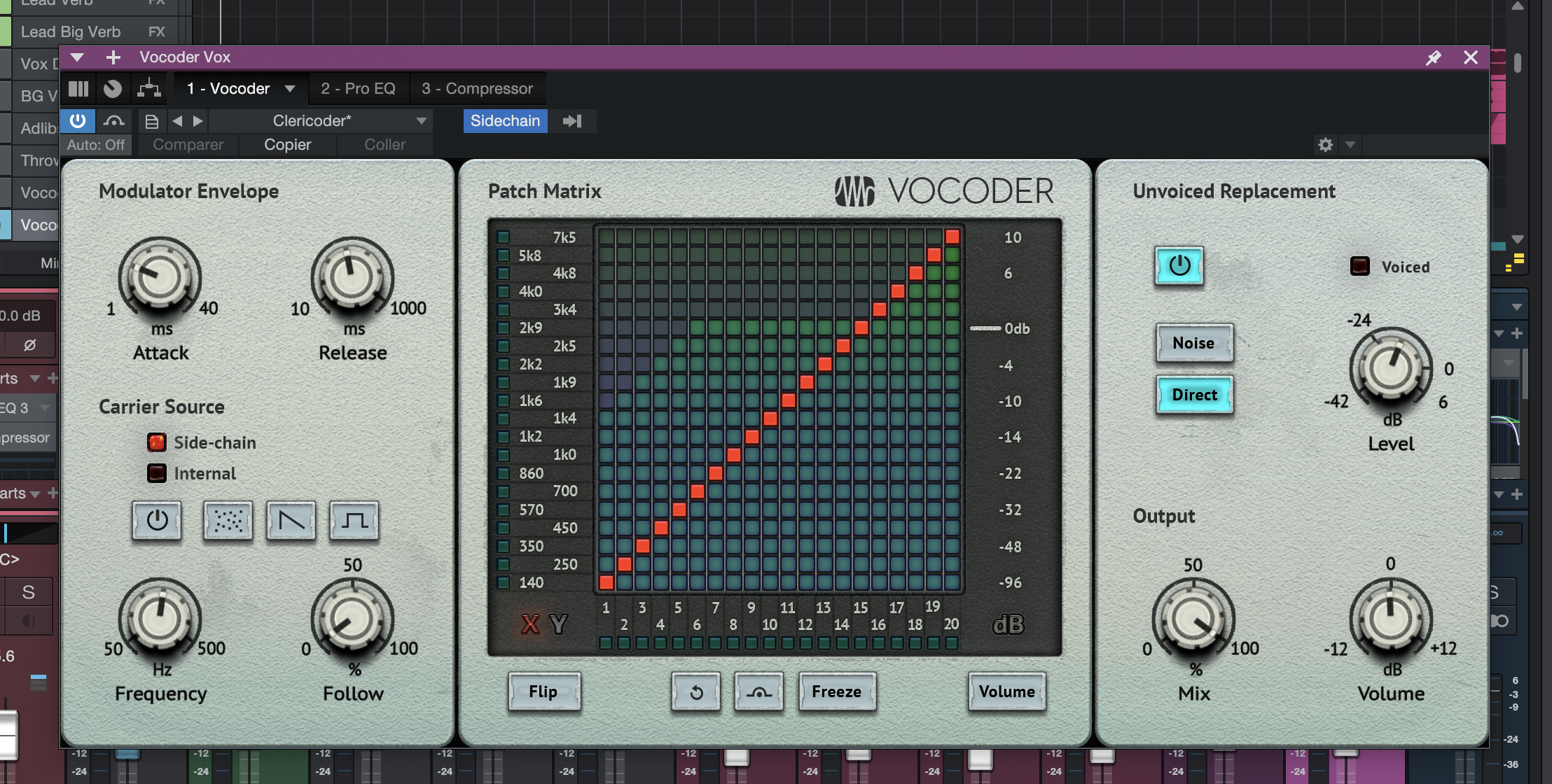Click the Output Volume knob

pyautogui.click(x=1391, y=618)
